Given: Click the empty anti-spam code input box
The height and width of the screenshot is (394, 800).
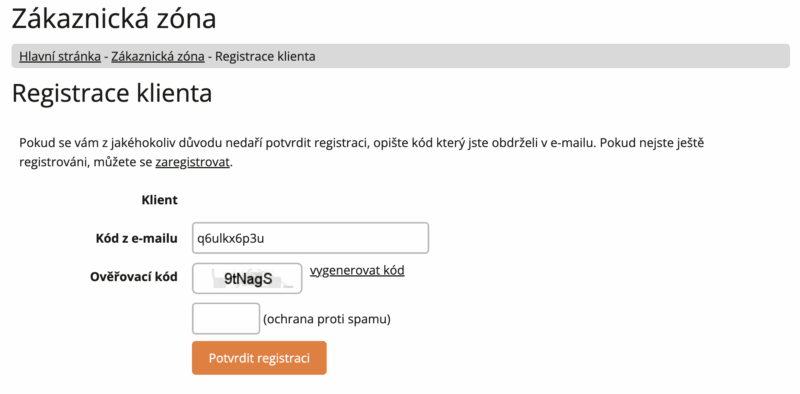Looking at the screenshot, I should point(226,318).
